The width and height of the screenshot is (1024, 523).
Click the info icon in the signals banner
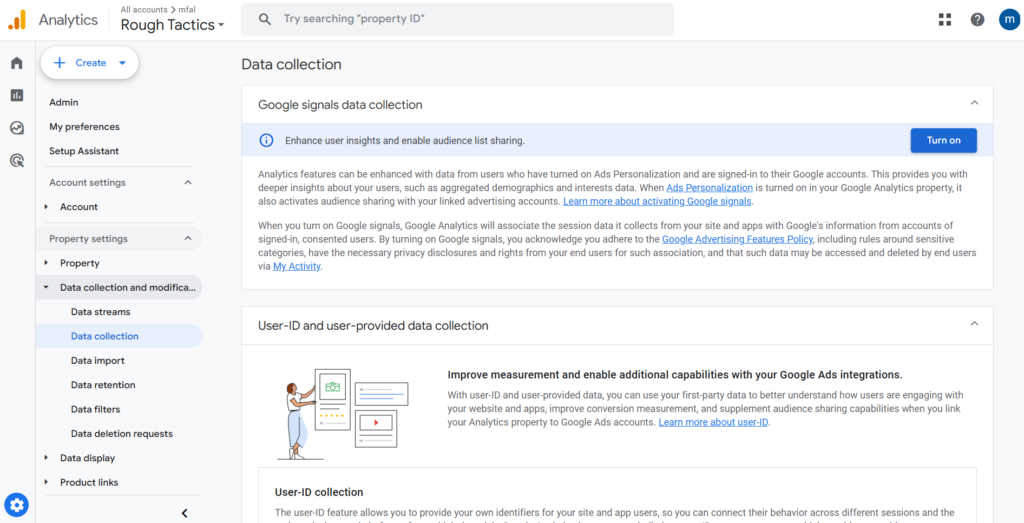click(266, 140)
